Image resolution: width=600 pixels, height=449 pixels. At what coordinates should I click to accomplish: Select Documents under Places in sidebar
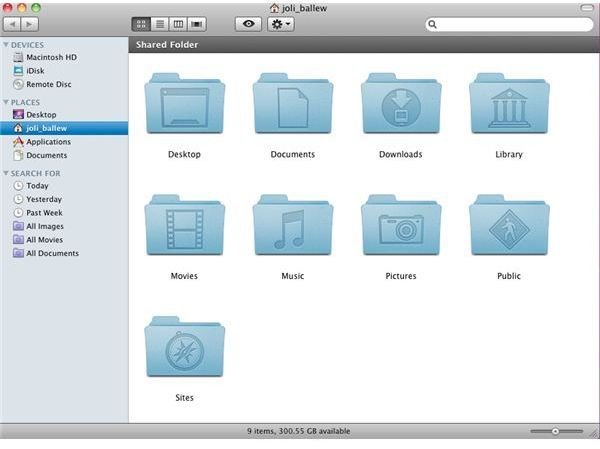64,155
